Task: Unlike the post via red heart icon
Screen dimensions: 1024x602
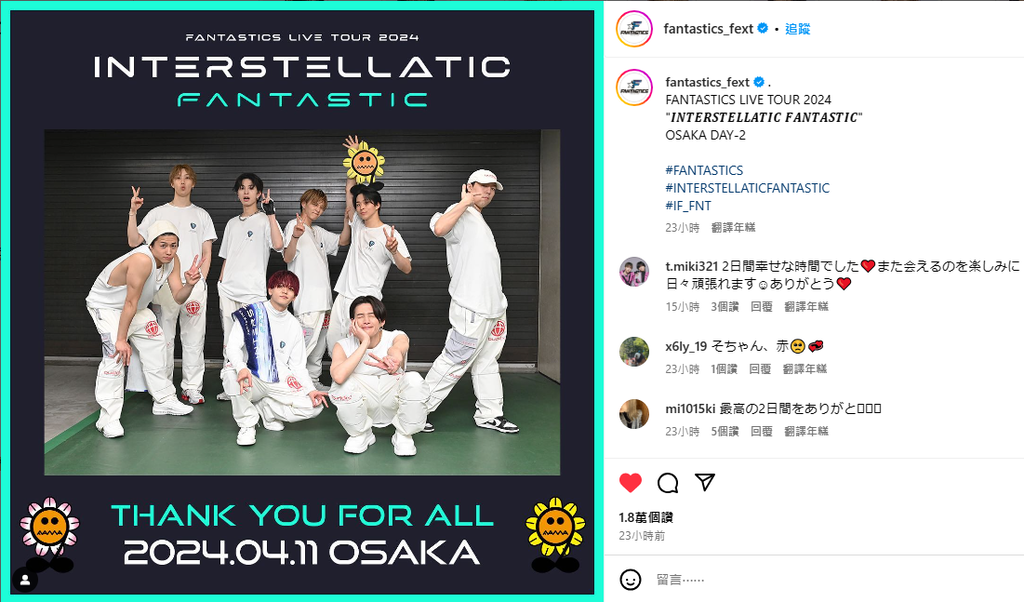Action: click(630, 483)
